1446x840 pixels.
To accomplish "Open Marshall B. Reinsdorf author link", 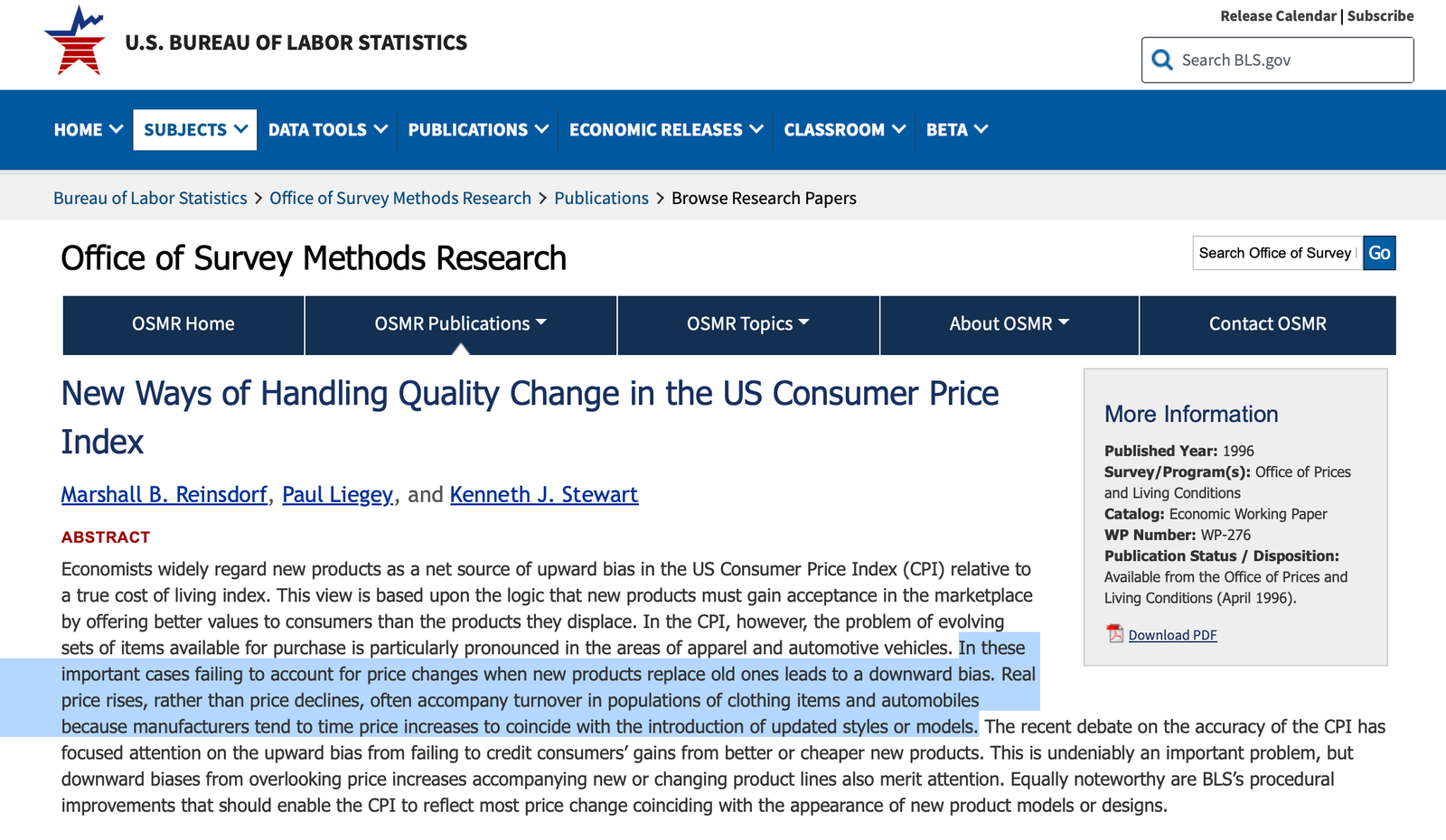I will click(164, 495).
